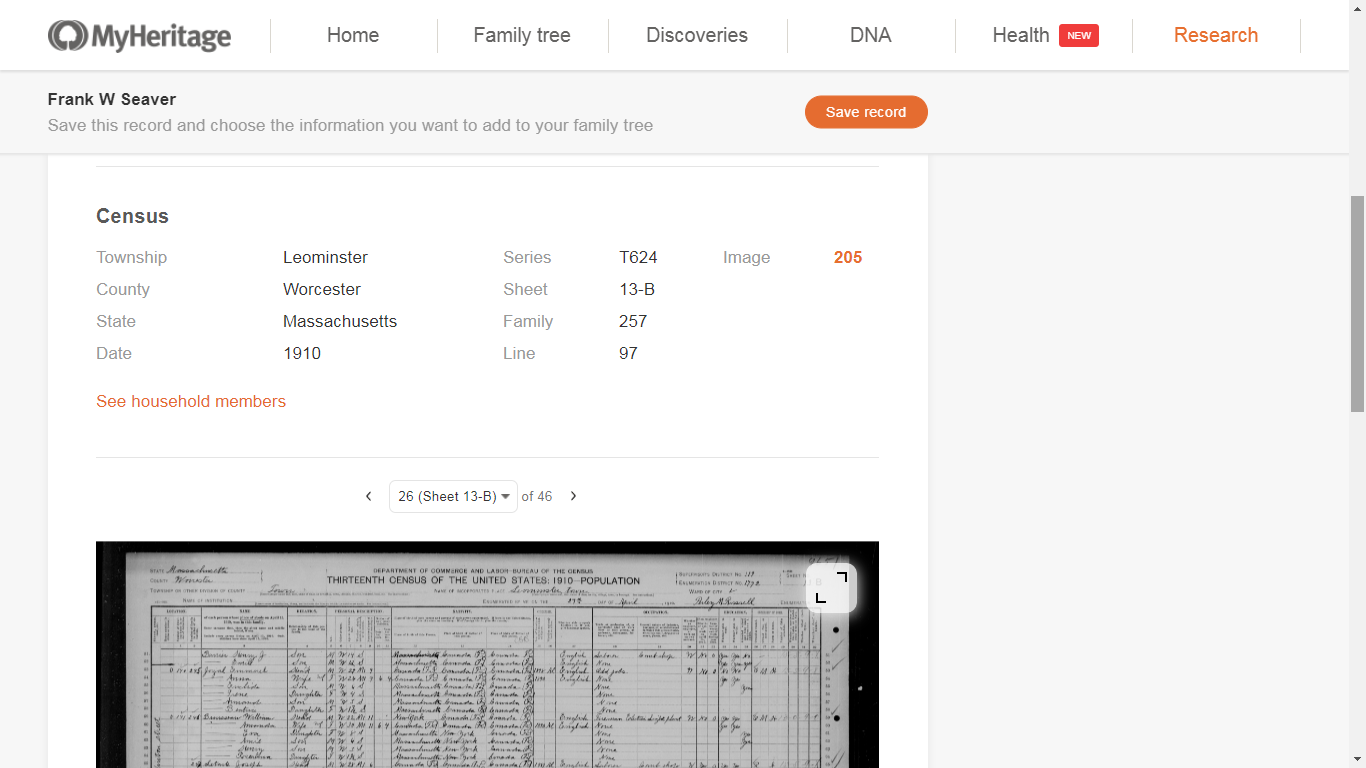Click the NEW label next to Health

[x=1079, y=35]
